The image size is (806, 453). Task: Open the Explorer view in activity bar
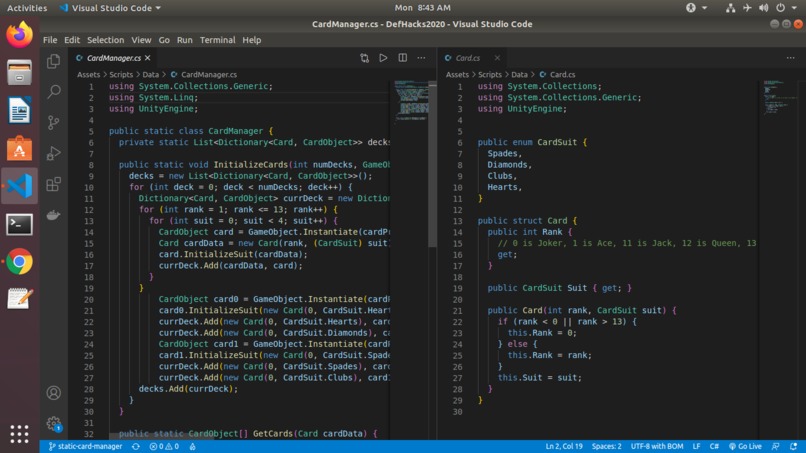(x=54, y=61)
